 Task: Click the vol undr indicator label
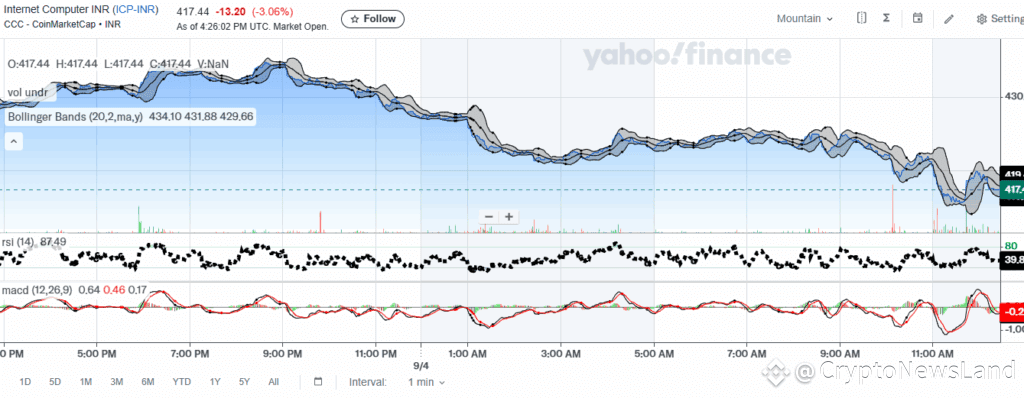tap(27, 93)
